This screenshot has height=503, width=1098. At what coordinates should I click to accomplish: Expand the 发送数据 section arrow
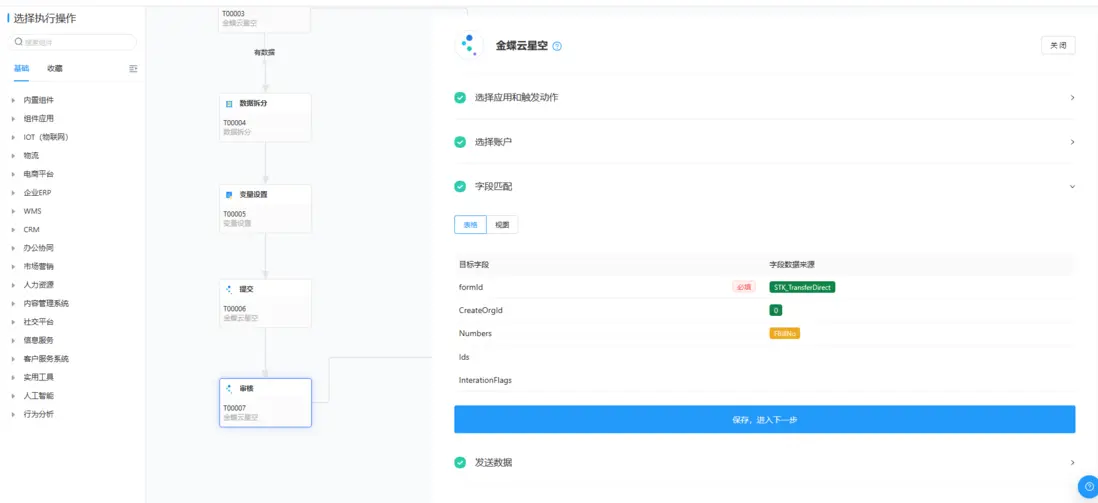point(1072,462)
